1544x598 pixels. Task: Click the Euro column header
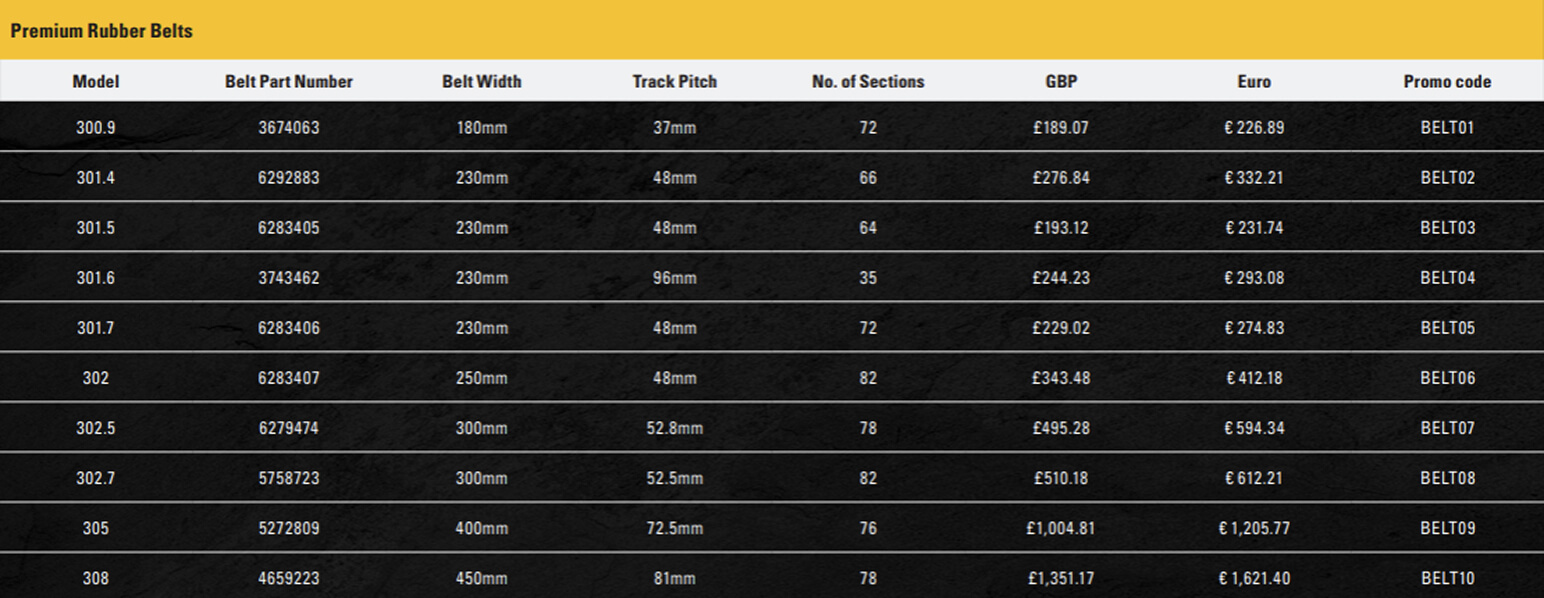(1254, 82)
